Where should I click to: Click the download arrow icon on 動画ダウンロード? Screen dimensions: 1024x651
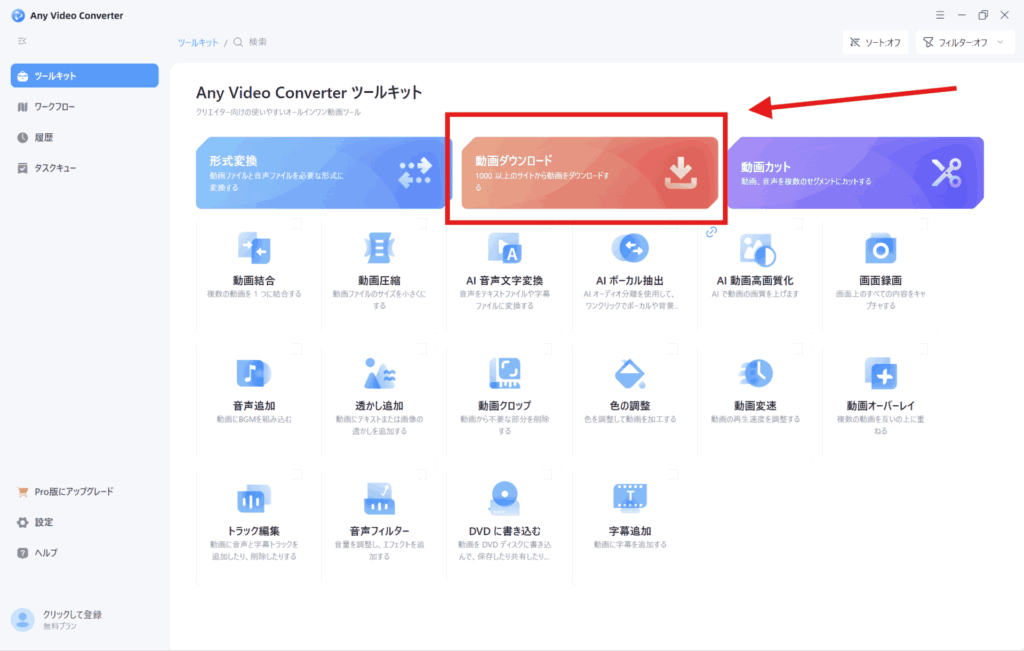pyautogui.click(x=680, y=172)
